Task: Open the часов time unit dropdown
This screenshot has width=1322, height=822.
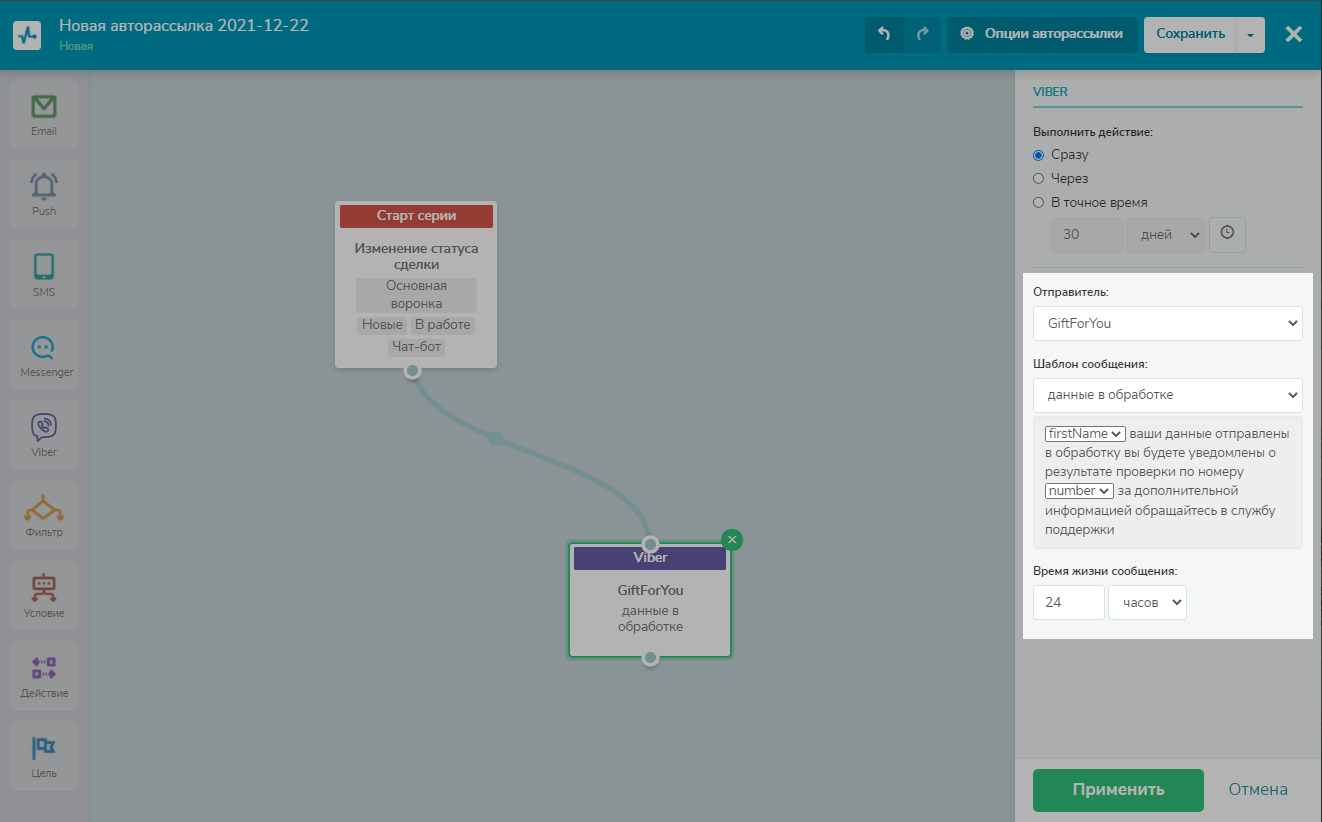Action: [x=1147, y=603]
